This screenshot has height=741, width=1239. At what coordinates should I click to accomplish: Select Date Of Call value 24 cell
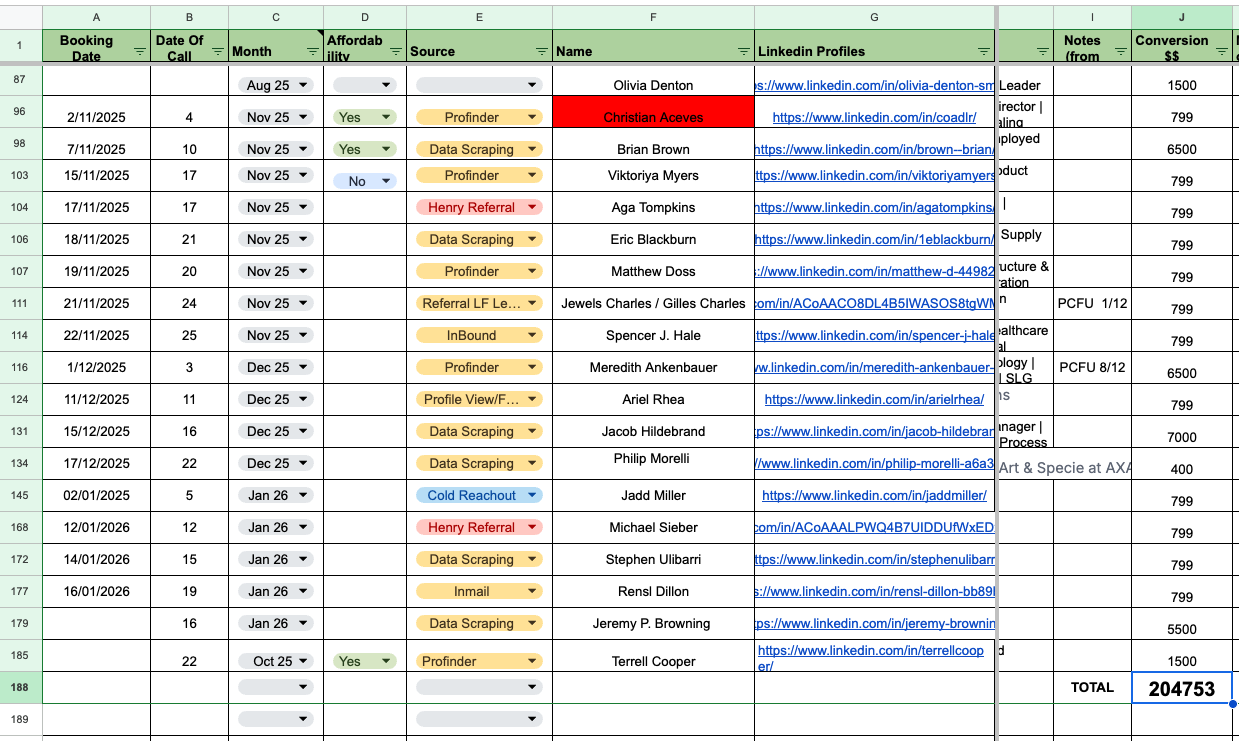click(190, 303)
